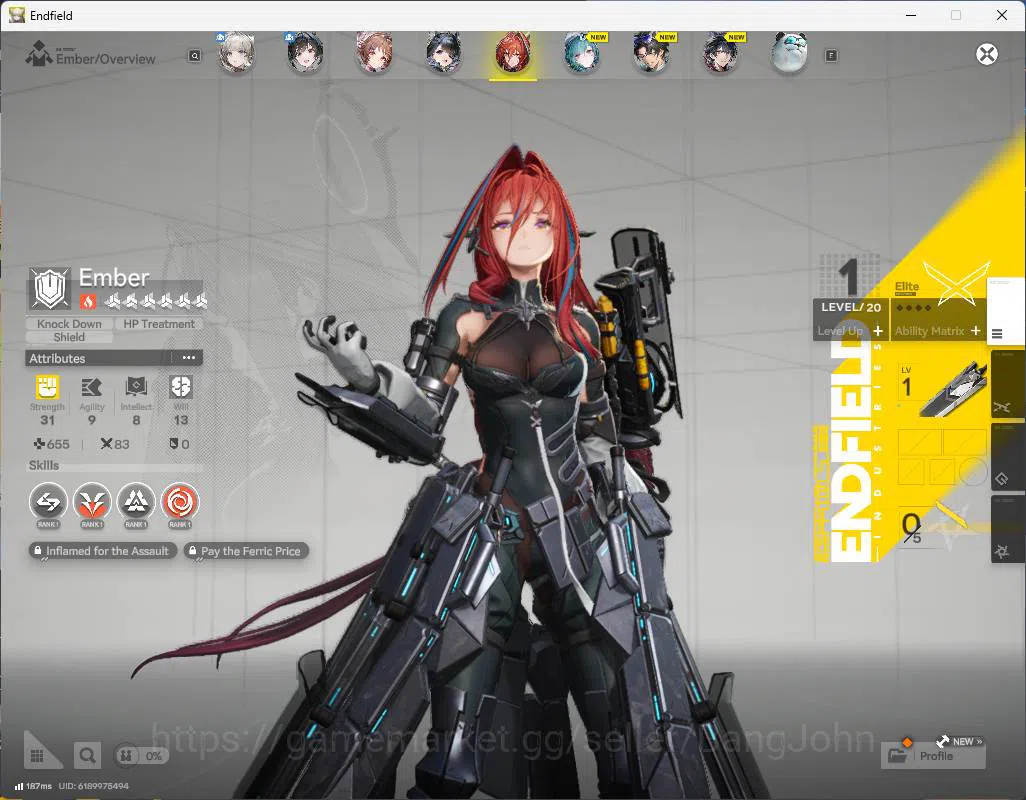Click the attack value 83
The width and height of the screenshot is (1026, 800).
click(x=115, y=444)
